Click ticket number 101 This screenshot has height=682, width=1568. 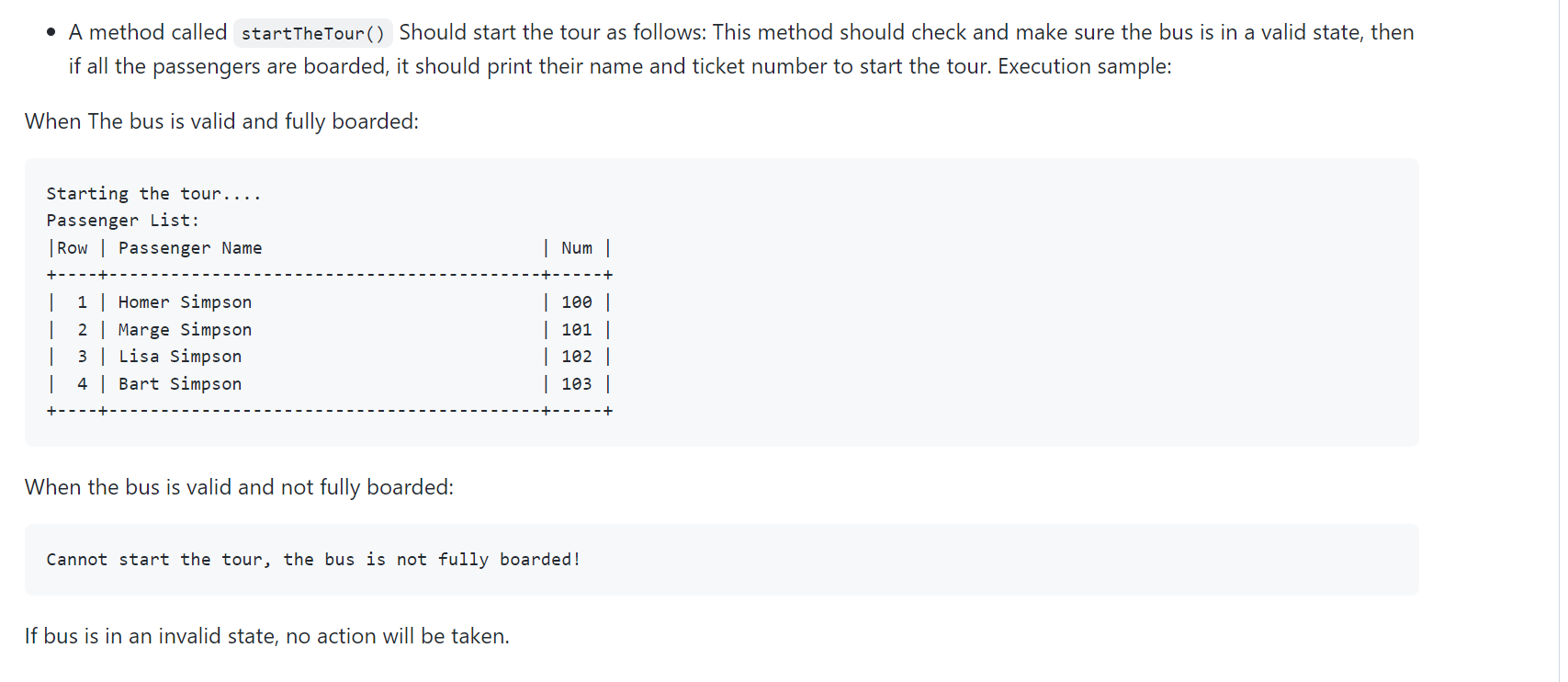576,330
